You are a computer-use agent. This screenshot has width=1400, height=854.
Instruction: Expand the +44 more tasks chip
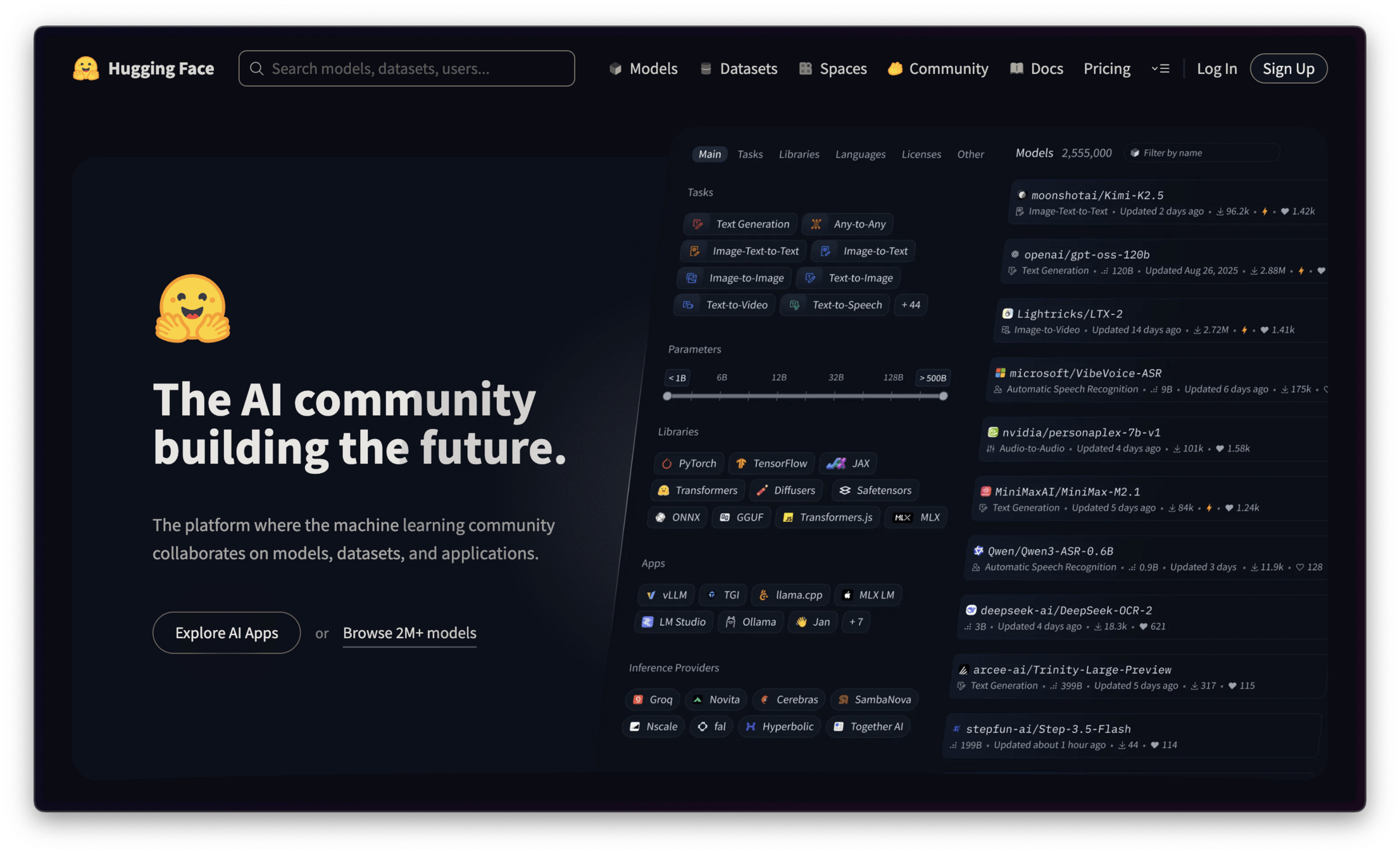[911, 305]
